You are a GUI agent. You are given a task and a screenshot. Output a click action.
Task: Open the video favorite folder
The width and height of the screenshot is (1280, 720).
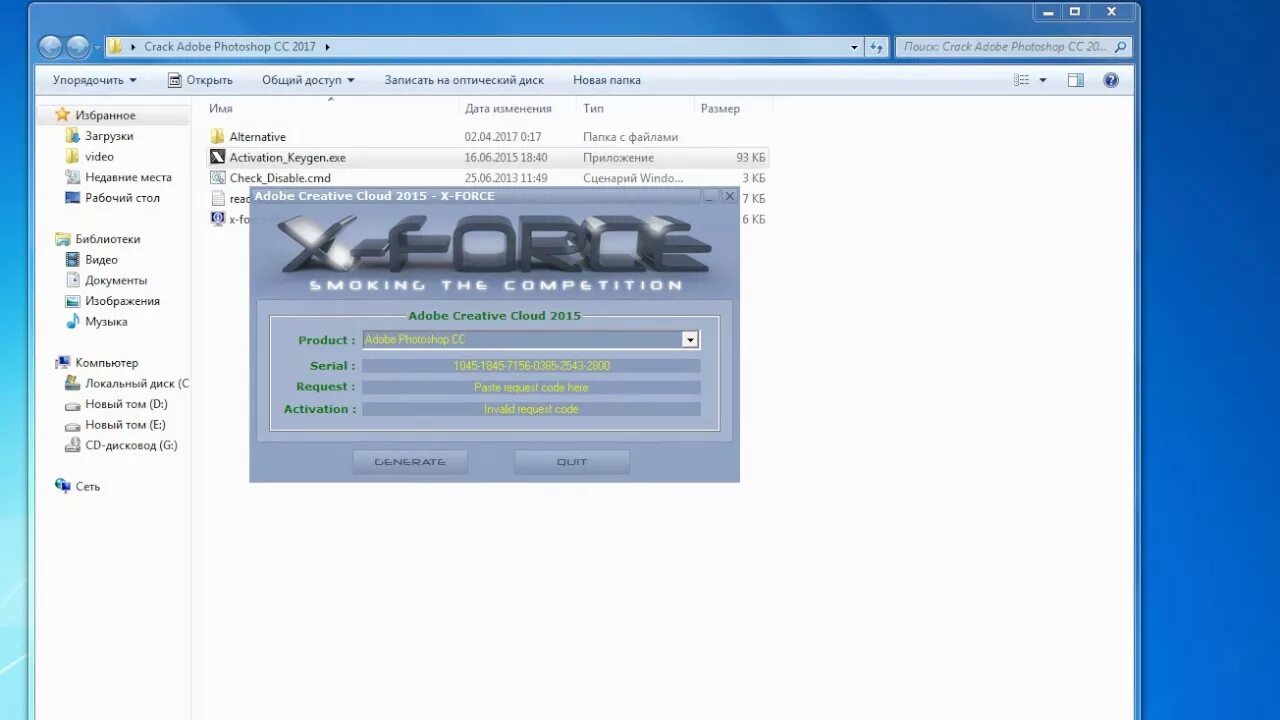[99, 157]
